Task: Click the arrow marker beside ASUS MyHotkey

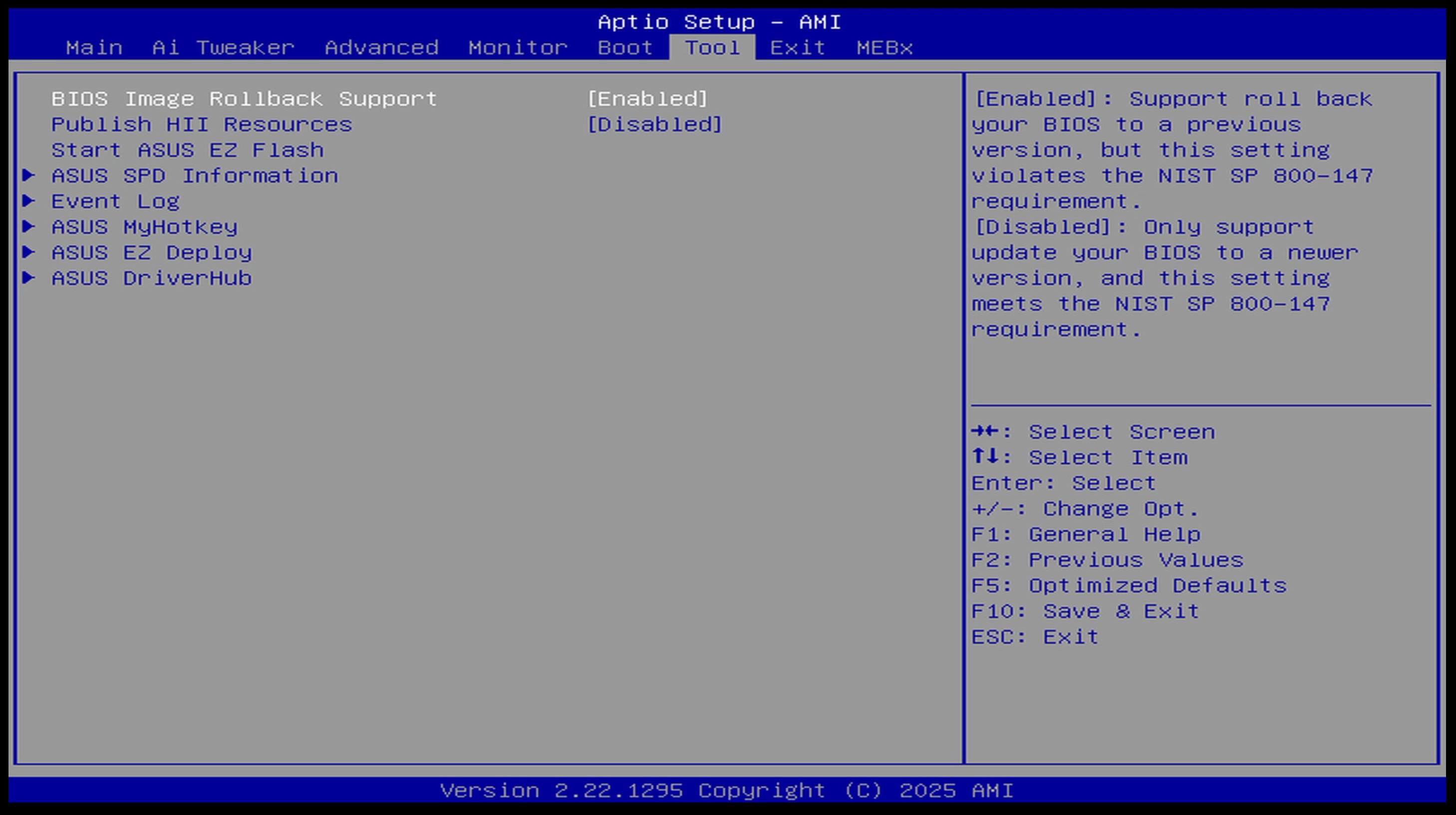Action: click(28, 226)
